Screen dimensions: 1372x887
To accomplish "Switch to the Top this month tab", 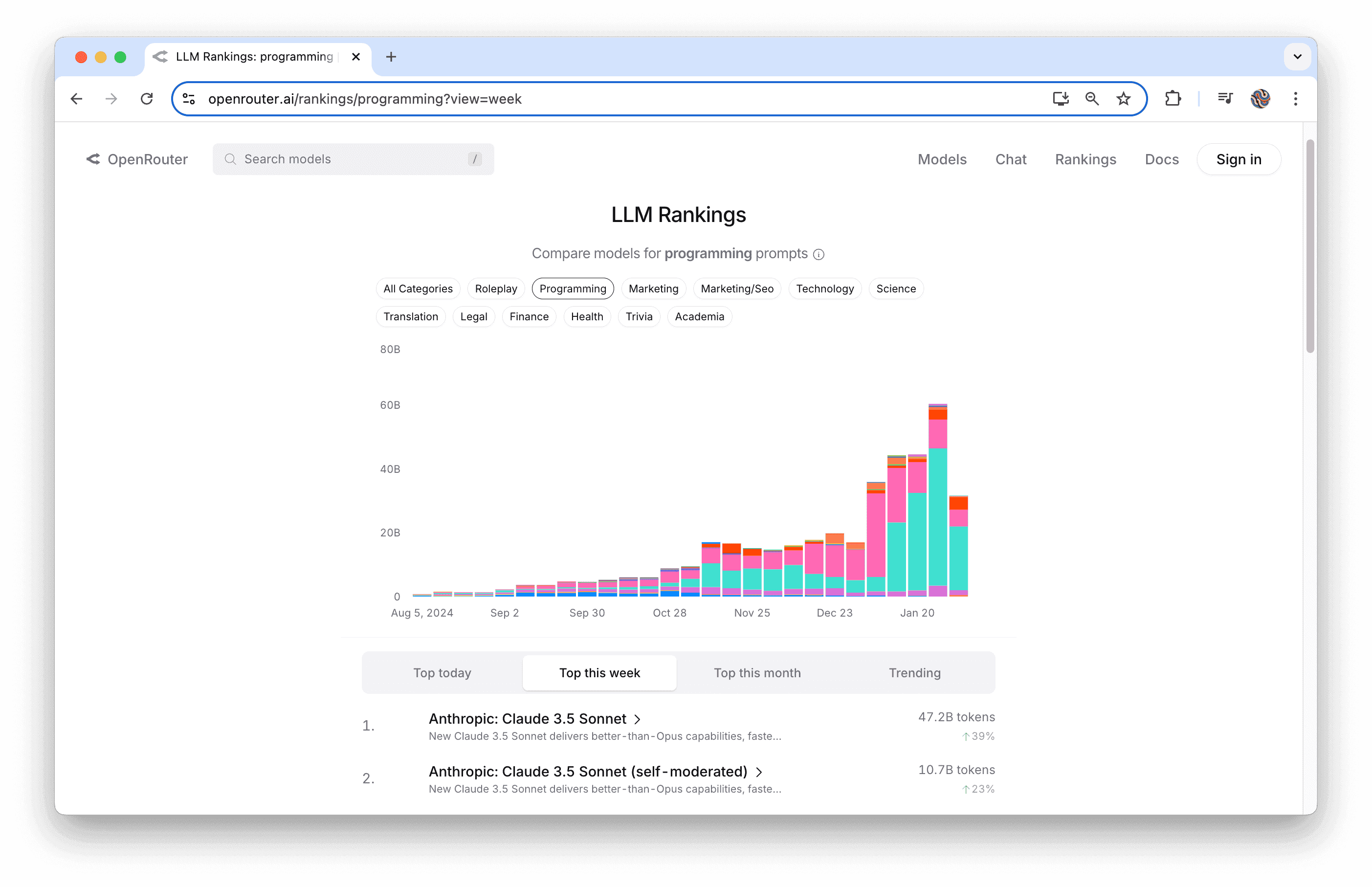I will pos(757,673).
